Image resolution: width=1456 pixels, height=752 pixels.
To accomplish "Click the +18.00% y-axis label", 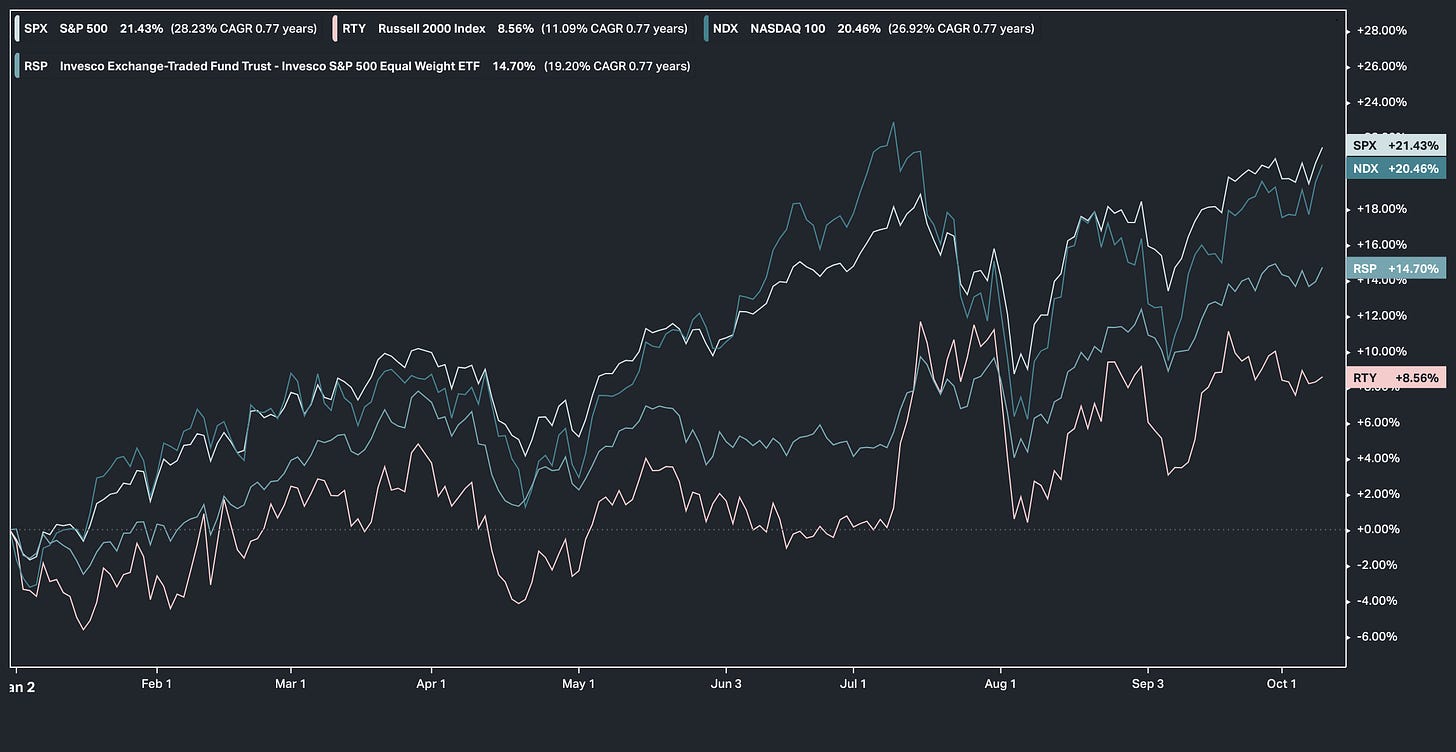I will (1382, 209).
